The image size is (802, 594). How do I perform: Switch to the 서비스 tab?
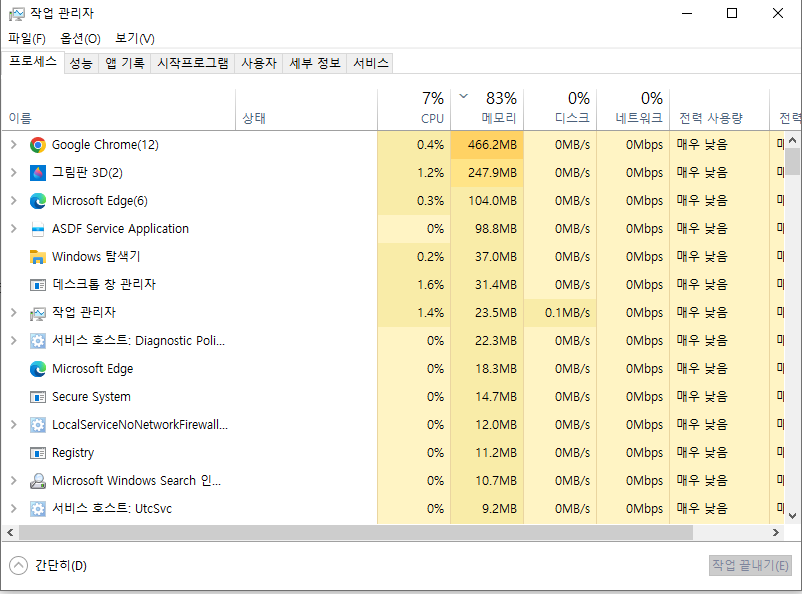[371, 63]
